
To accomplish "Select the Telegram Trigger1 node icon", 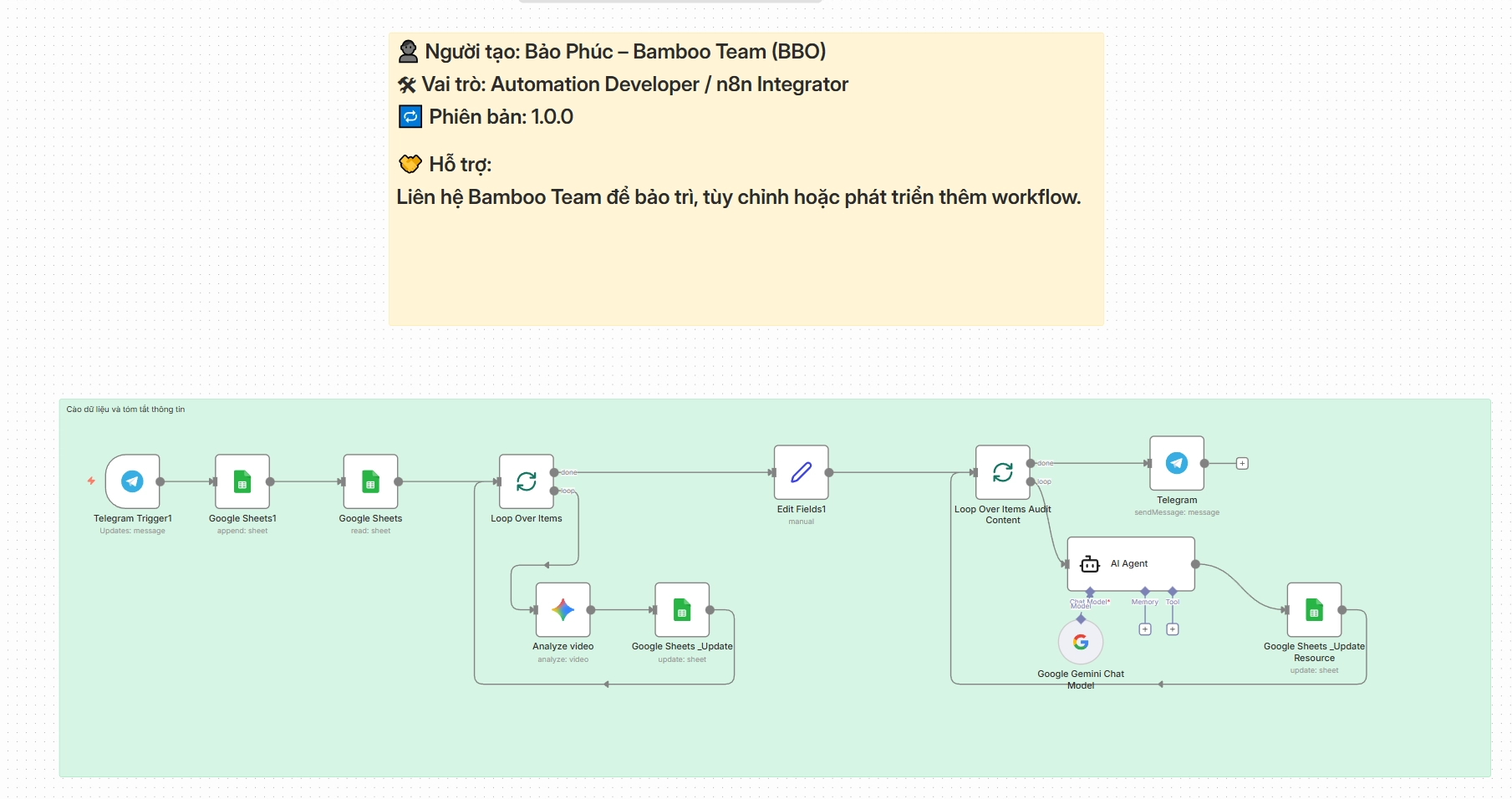I will (x=132, y=481).
